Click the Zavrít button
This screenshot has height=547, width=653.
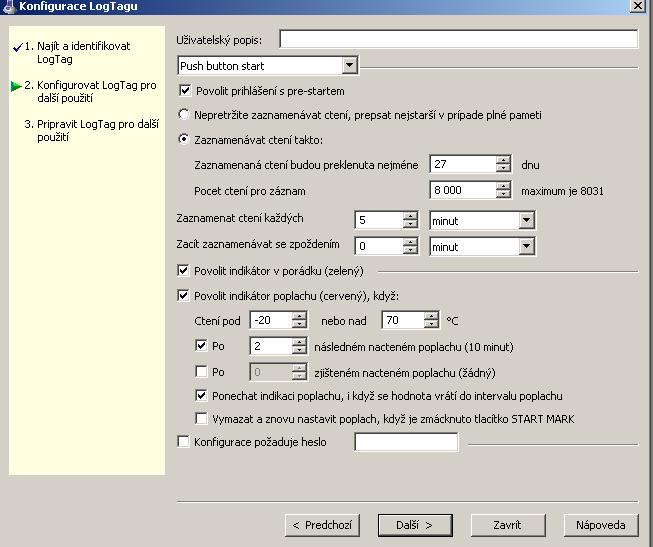pos(508,525)
